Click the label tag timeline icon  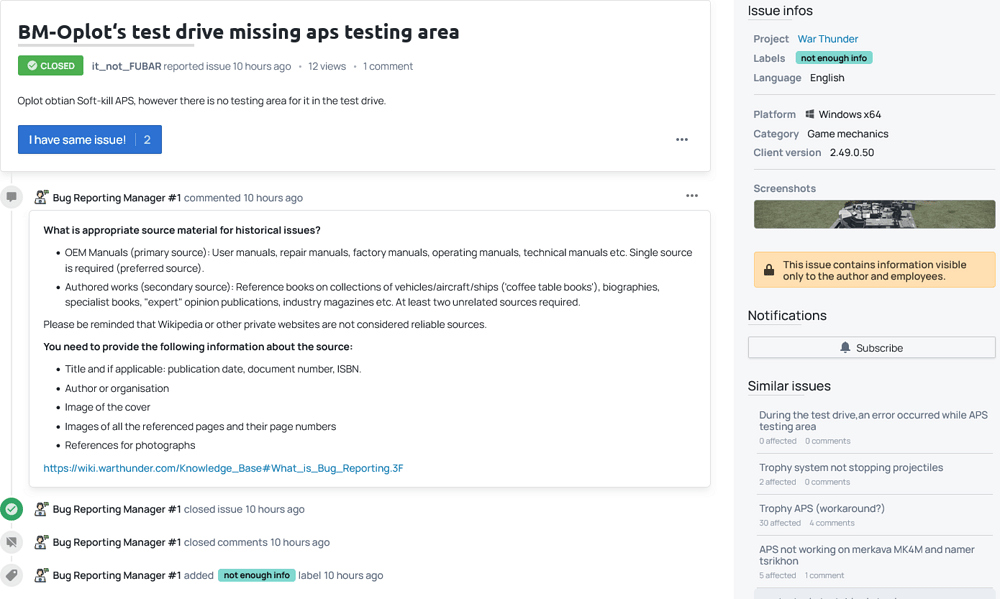coord(12,575)
